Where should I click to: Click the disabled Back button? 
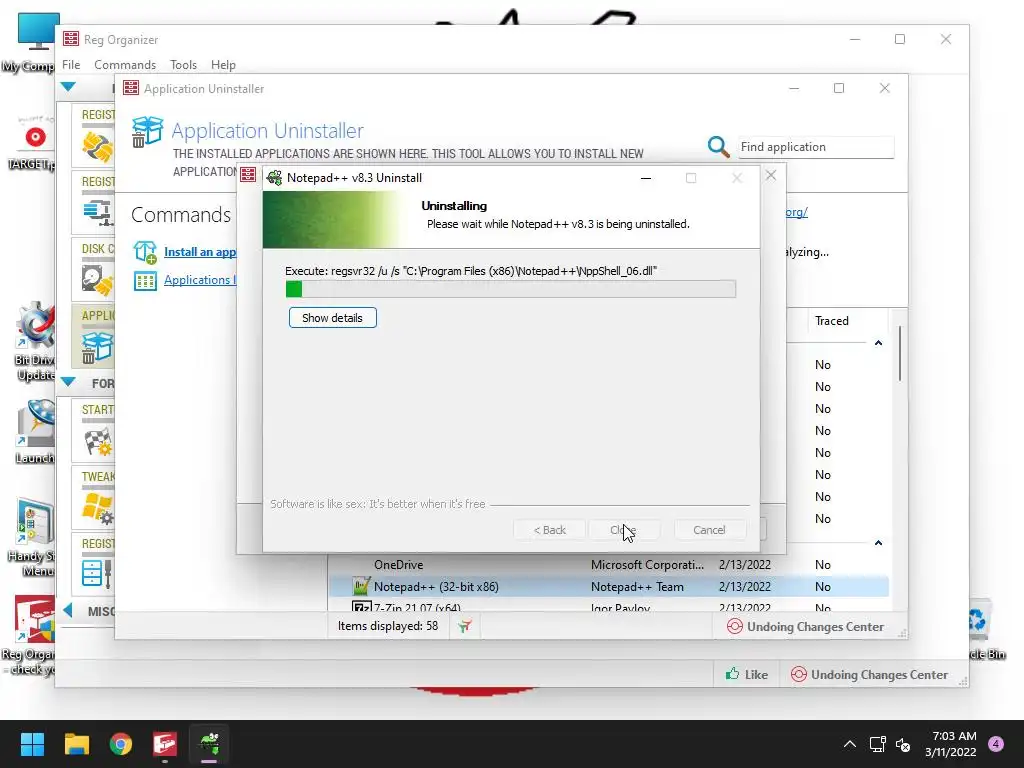549,530
